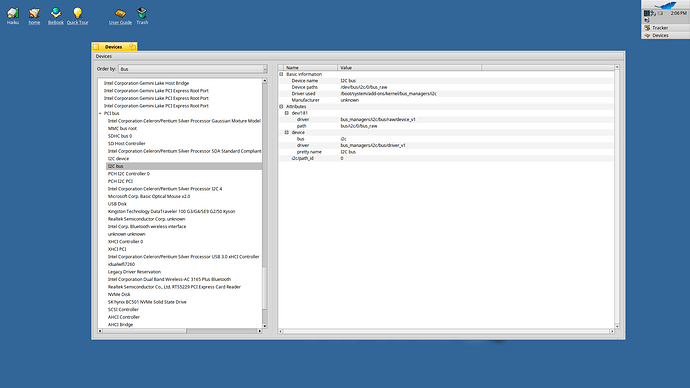Click the i2c/path_id row
690x388 pixels.
(x=446, y=158)
